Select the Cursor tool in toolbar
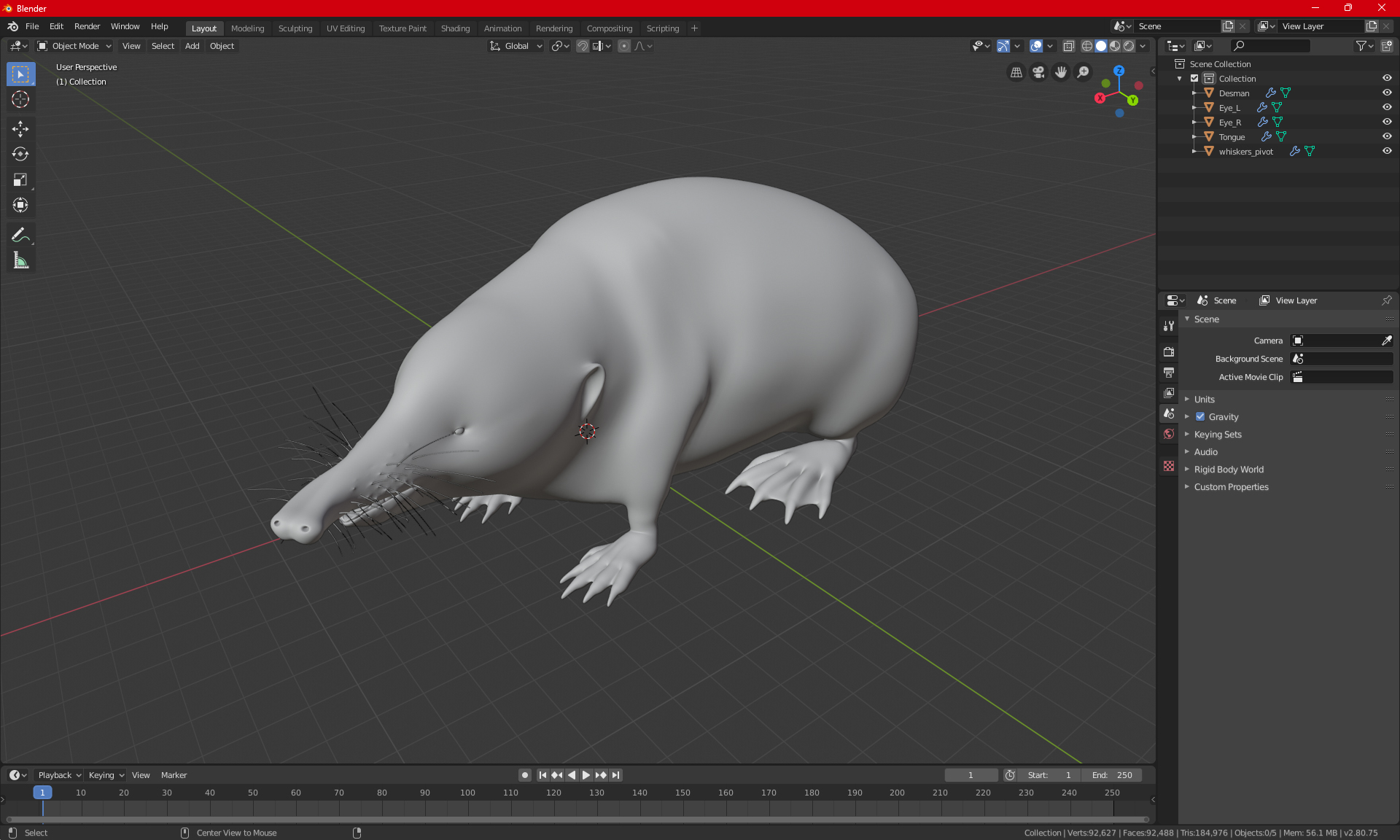 click(x=20, y=100)
